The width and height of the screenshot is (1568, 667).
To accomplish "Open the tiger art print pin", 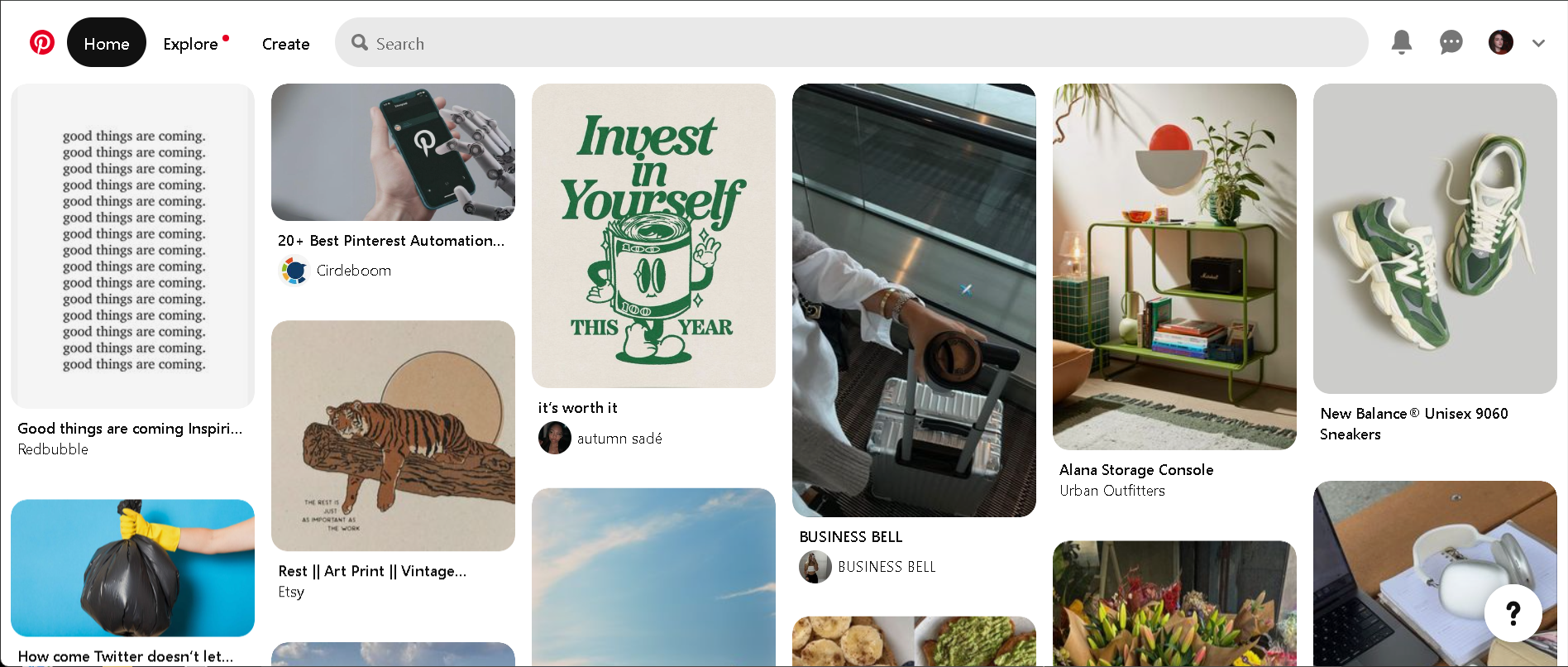I will (392, 435).
